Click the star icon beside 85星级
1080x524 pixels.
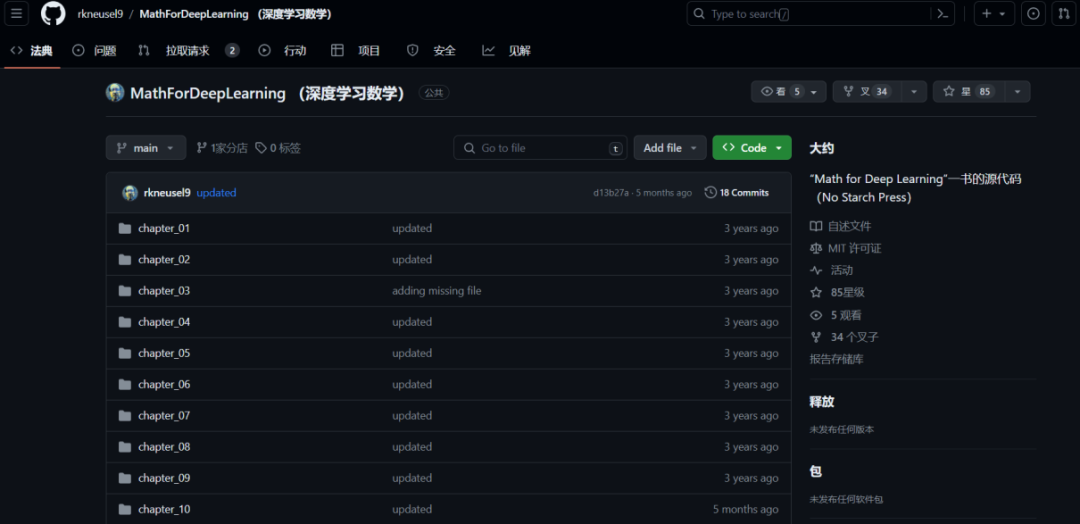click(816, 293)
